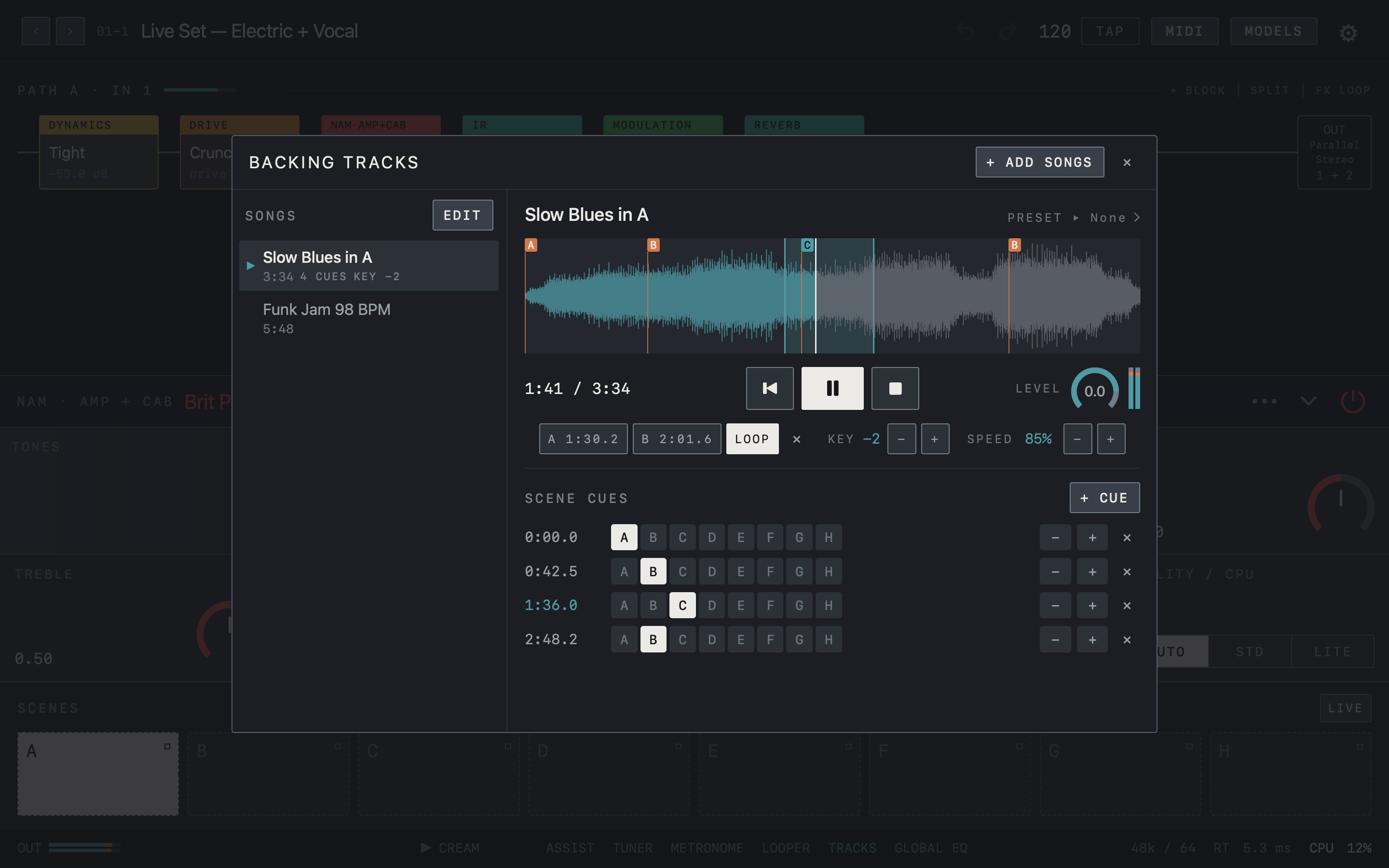The image size is (1389, 868).
Task: Nudge the 0:00.0 cue later
Action: click(1092, 537)
